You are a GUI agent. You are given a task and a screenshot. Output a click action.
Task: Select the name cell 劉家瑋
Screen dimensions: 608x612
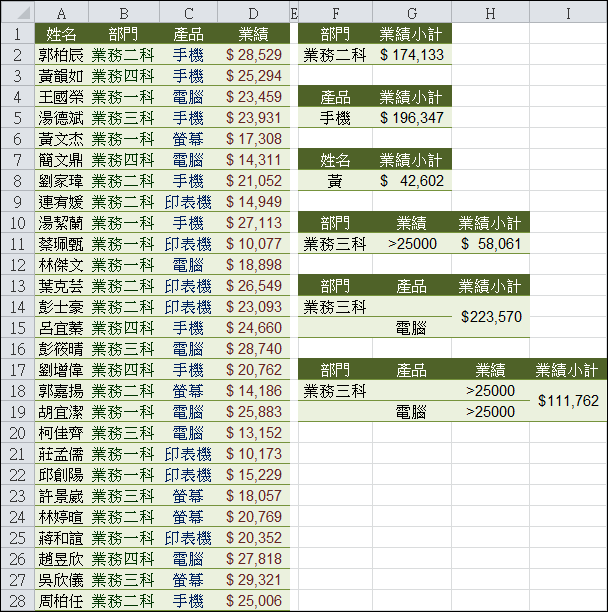[61, 181]
